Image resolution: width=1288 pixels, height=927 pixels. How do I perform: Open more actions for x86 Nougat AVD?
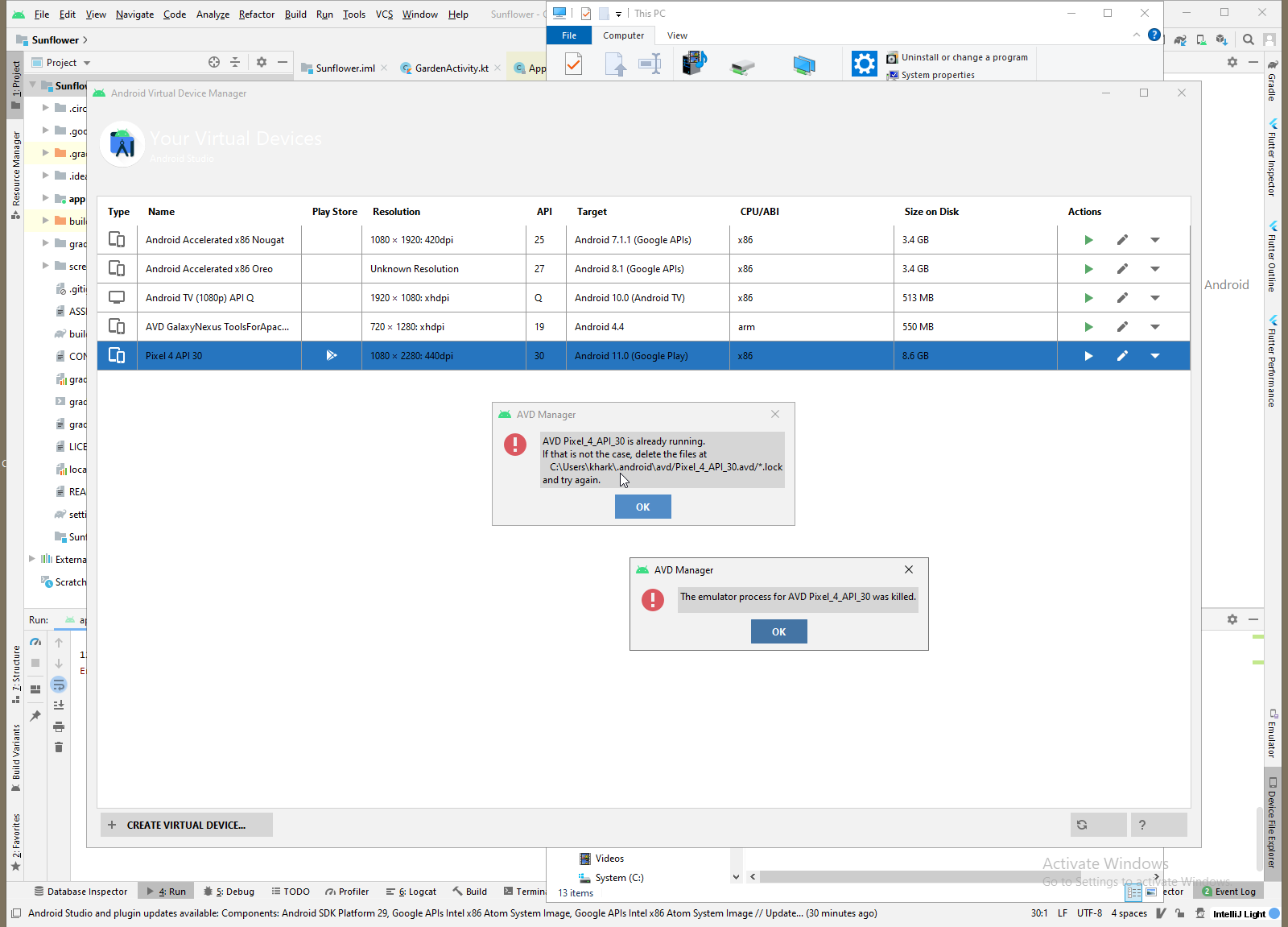(1155, 240)
